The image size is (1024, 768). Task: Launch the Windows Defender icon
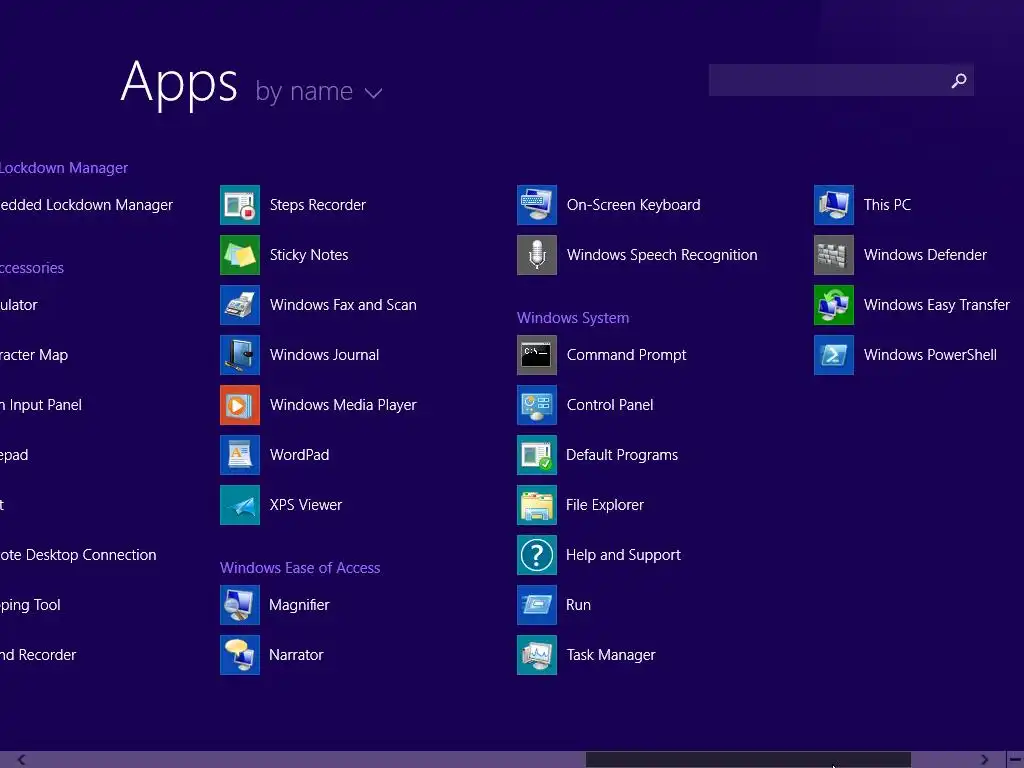point(834,255)
